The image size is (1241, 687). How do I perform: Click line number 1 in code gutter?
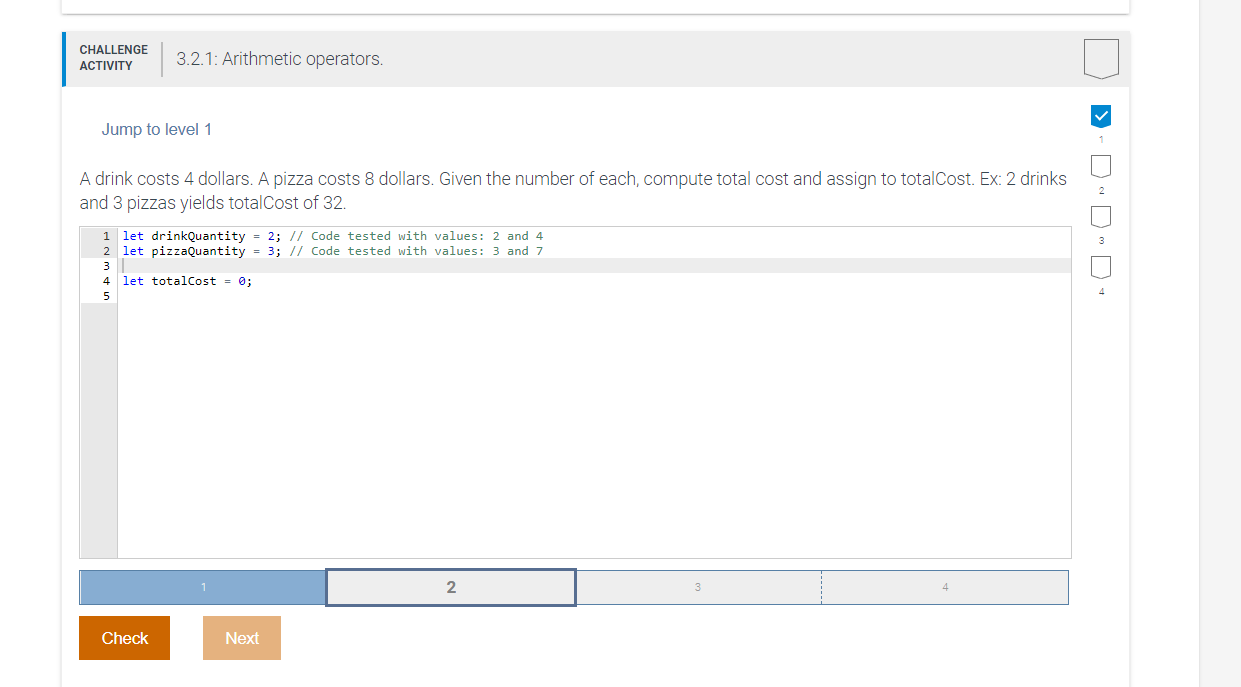106,236
